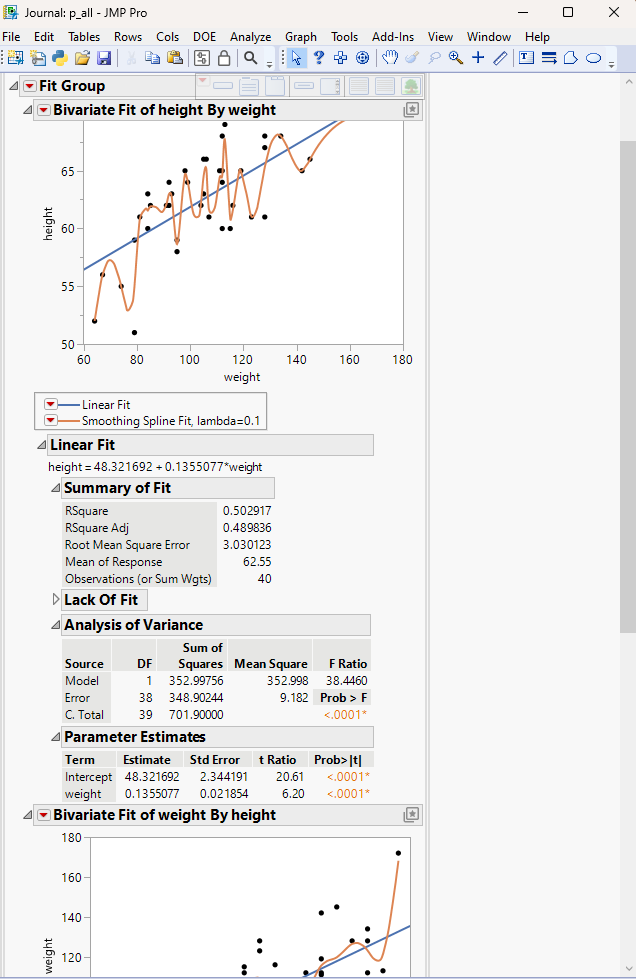This screenshot has width=636, height=979.
Task: Collapse the Analysis of Variance section
Action: [56, 625]
